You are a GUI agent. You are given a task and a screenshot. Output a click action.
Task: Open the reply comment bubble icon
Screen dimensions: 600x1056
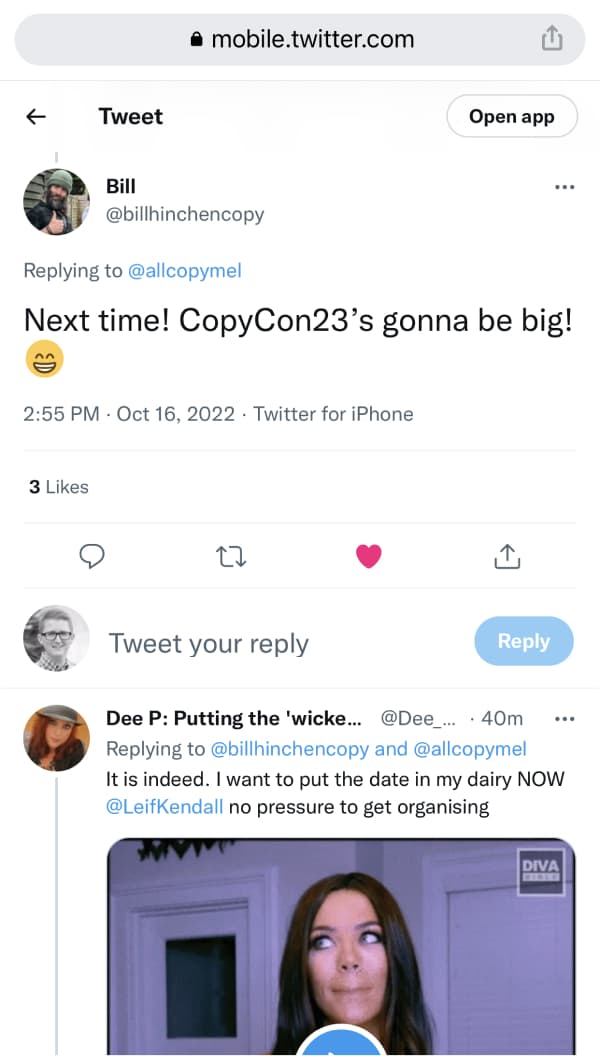[x=92, y=556]
